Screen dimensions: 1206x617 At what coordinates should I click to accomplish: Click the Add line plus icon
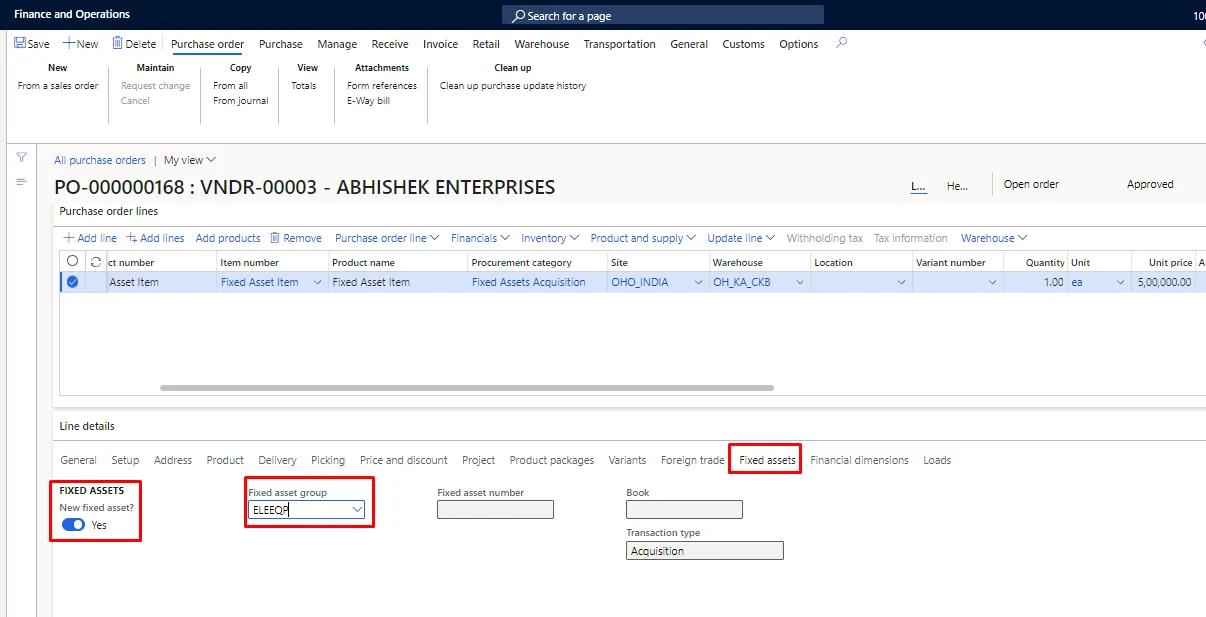tap(69, 238)
